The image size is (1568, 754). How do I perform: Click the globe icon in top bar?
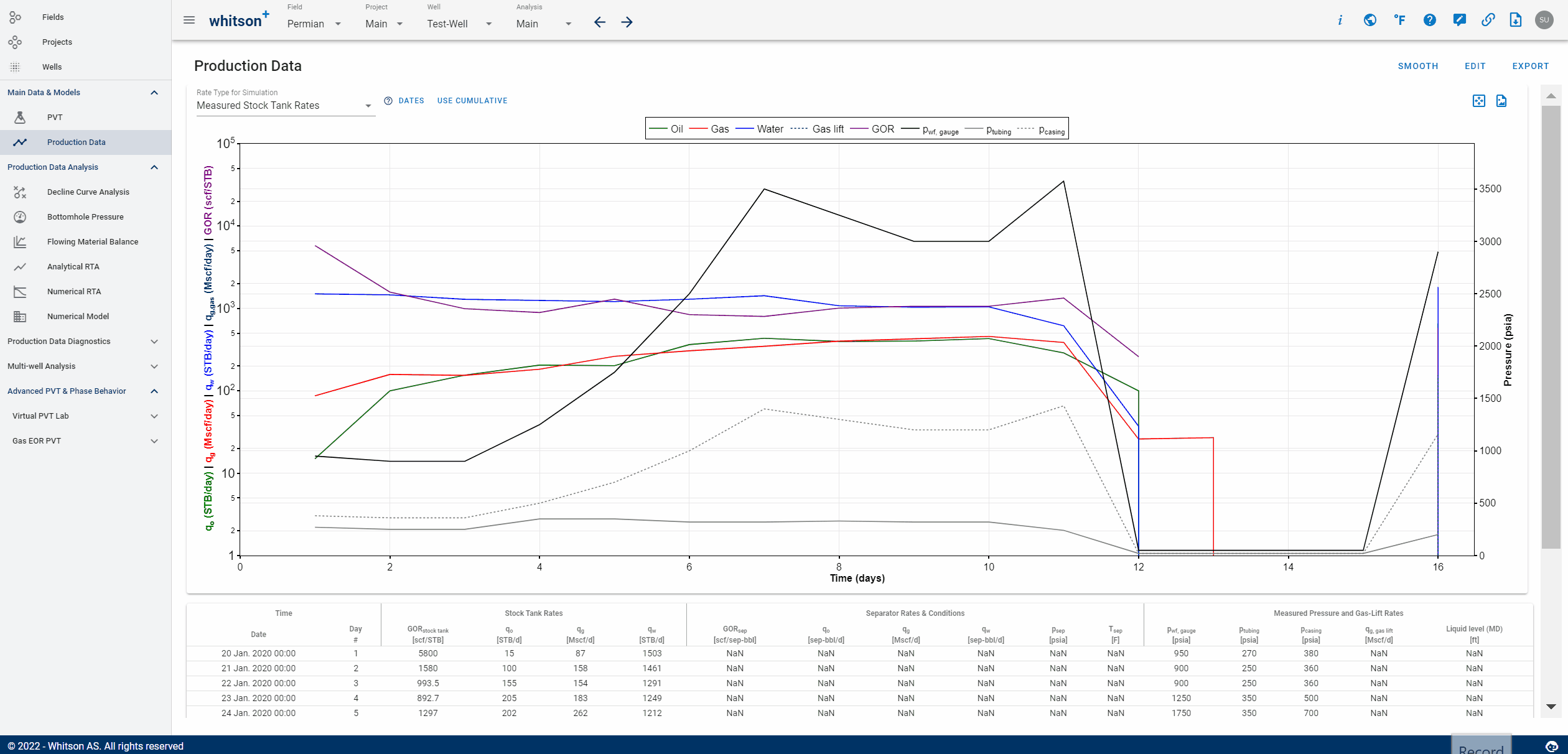tap(1370, 20)
